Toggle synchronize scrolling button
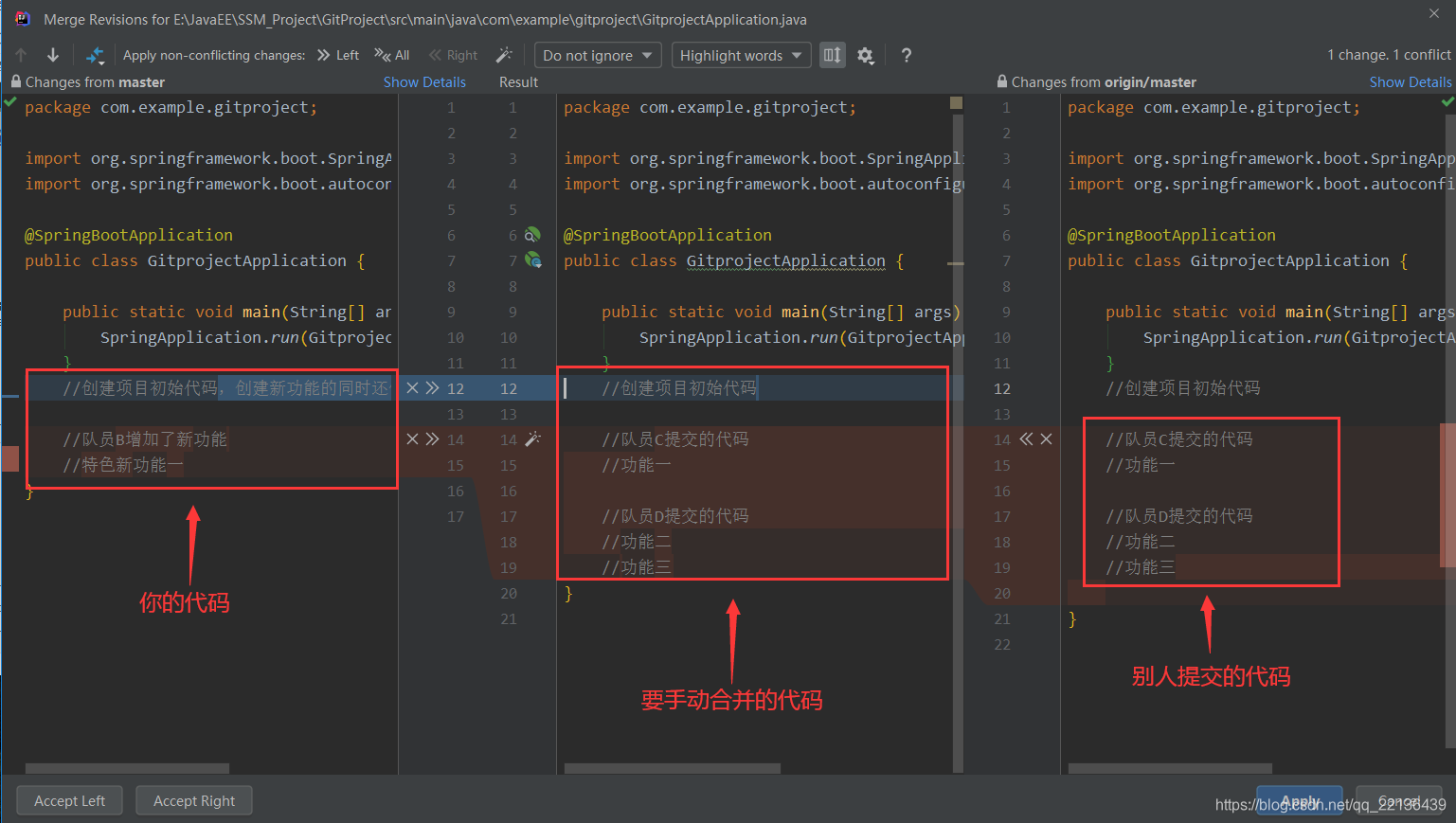Image resolution: width=1456 pixels, height=823 pixels. coord(832,55)
